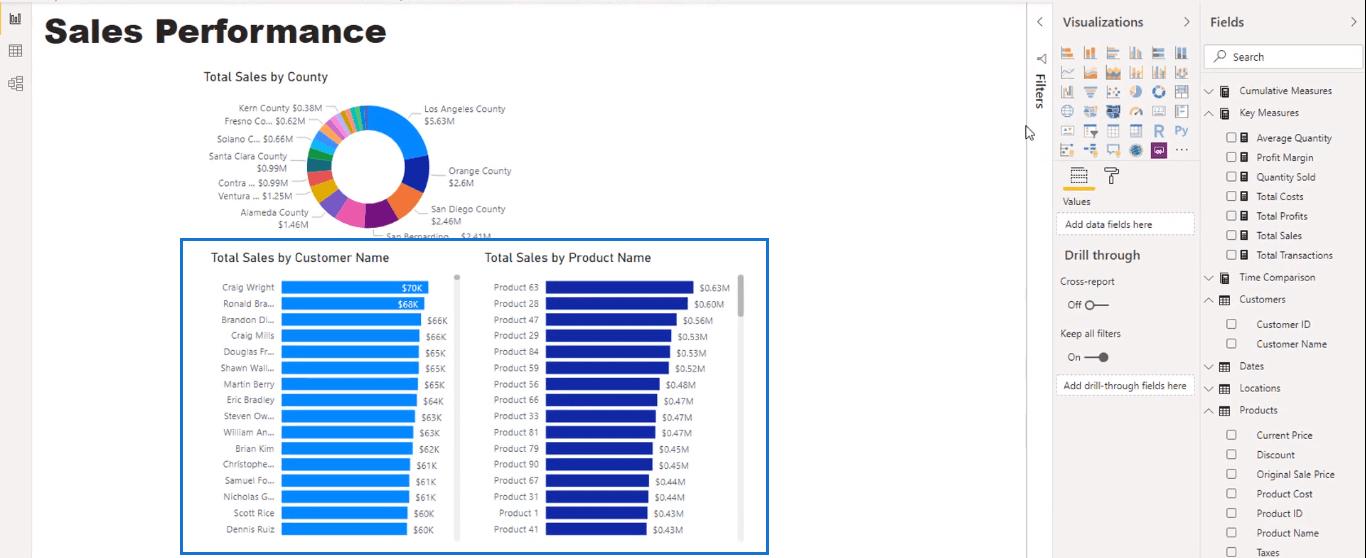The width and height of the screenshot is (1366, 558).
Task: Check the Discount field
Action: (x=1232, y=455)
